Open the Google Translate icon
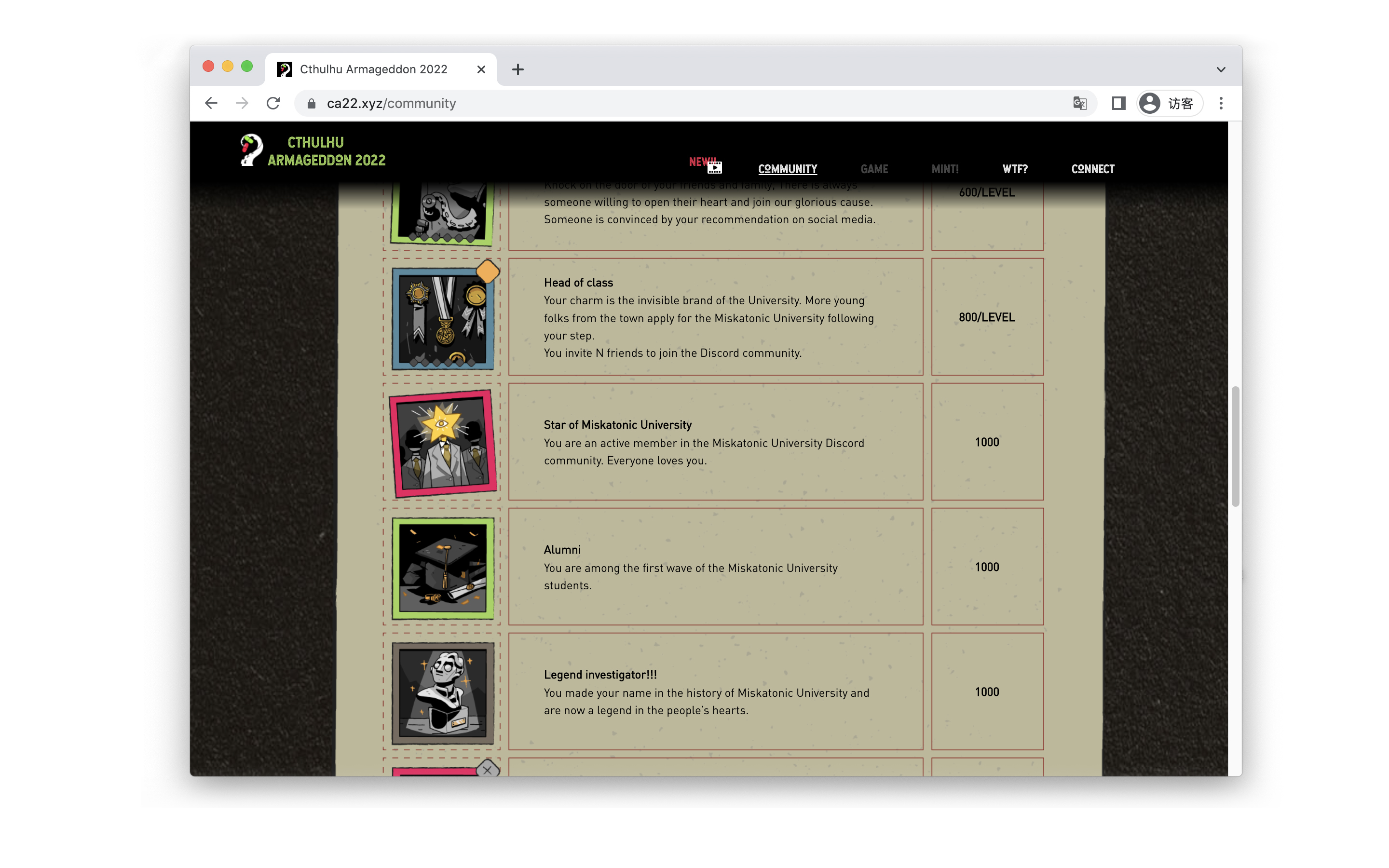 click(x=1080, y=103)
